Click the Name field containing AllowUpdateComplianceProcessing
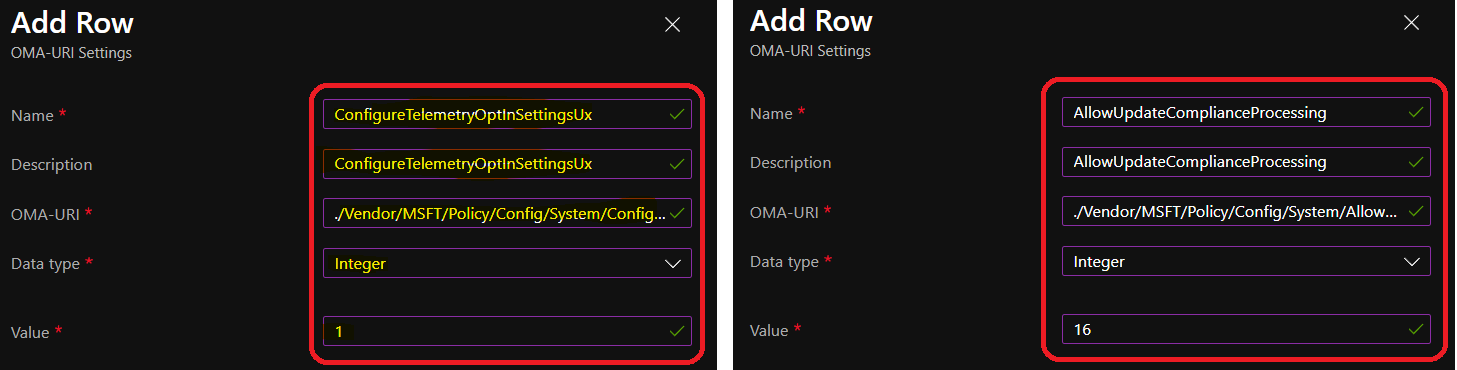 (1246, 112)
